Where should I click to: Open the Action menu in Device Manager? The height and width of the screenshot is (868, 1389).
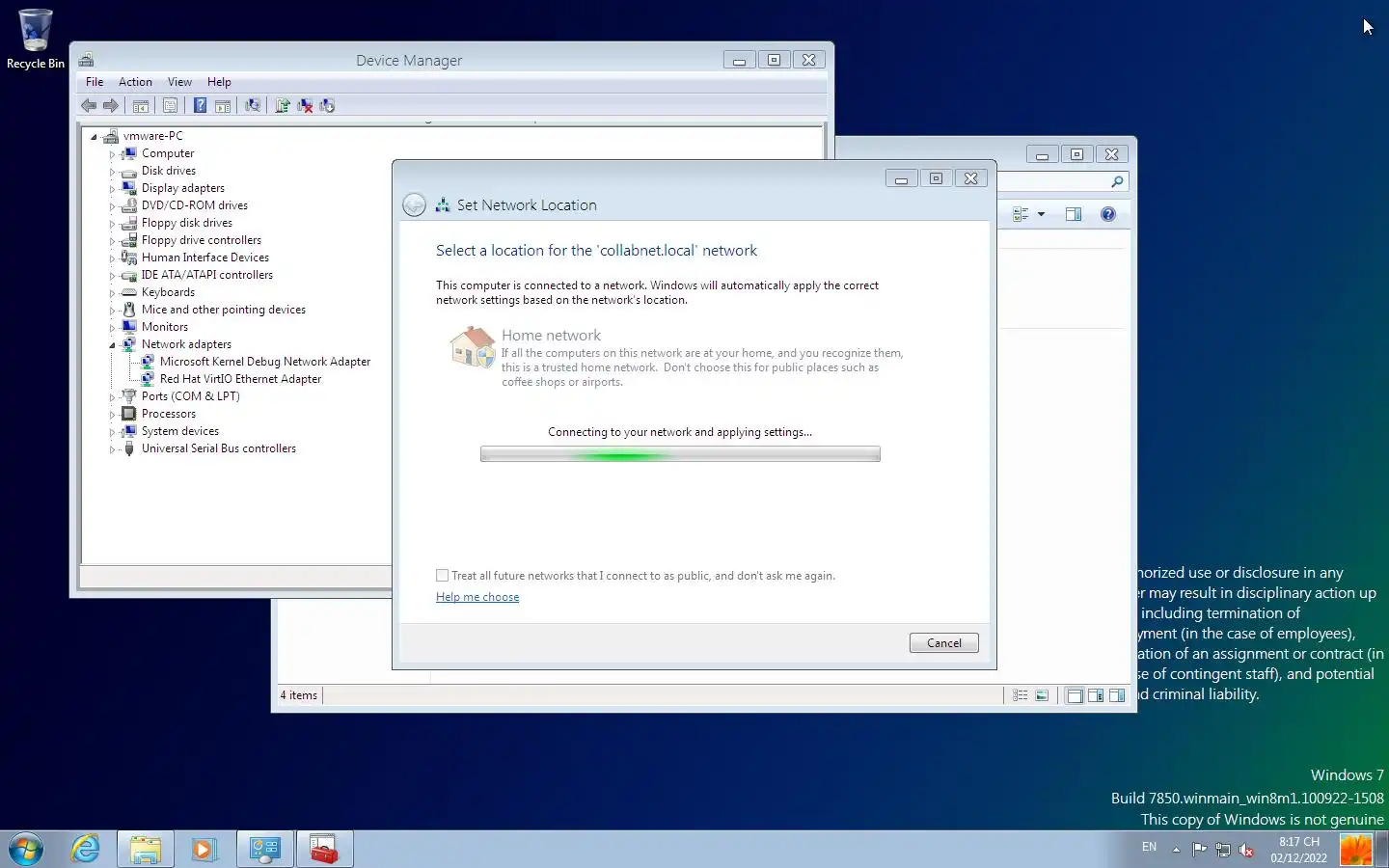135,82
